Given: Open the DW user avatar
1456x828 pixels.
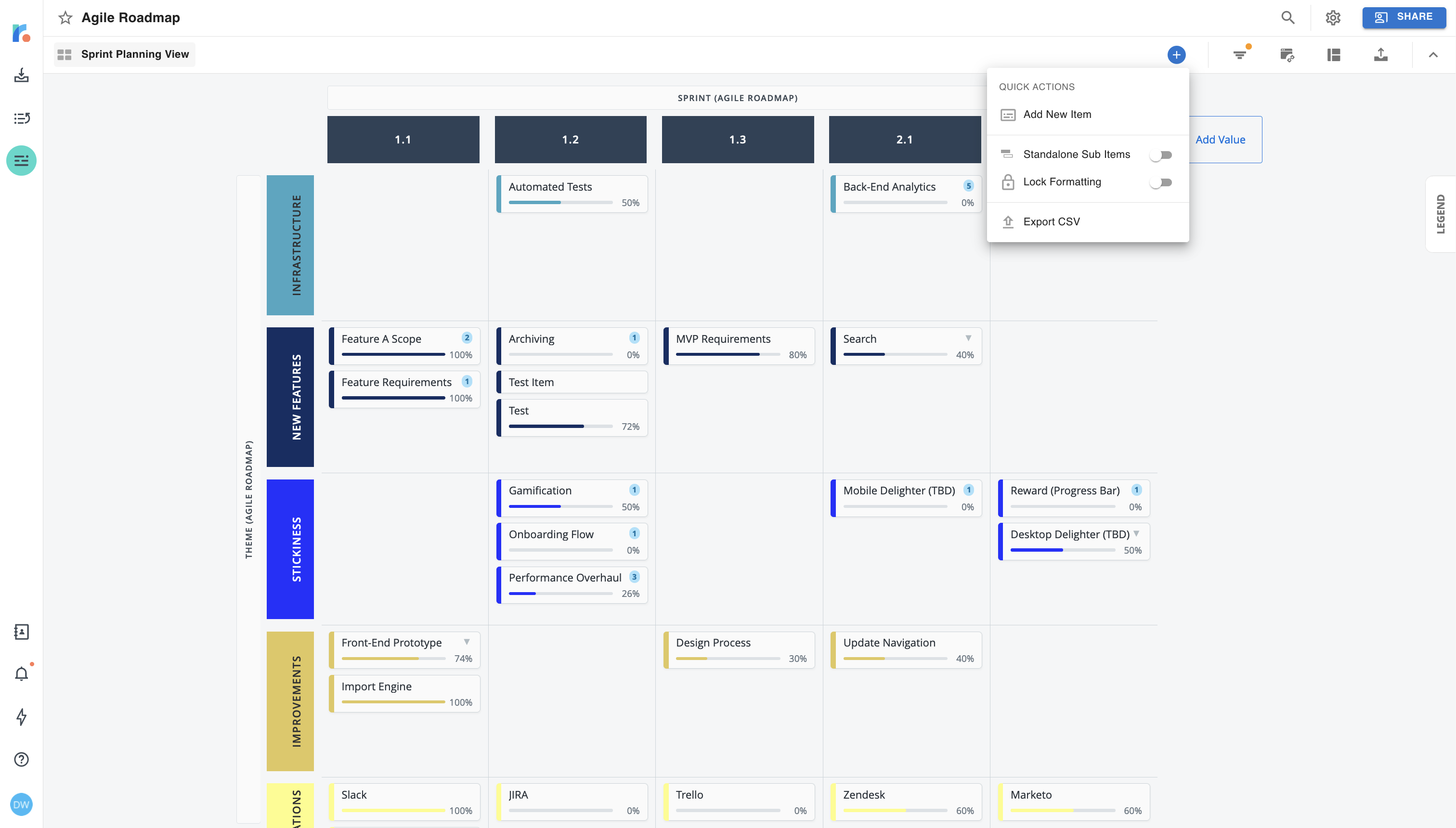Looking at the screenshot, I should click(x=21, y=804).
